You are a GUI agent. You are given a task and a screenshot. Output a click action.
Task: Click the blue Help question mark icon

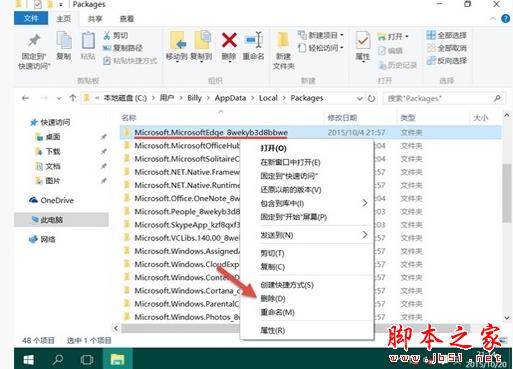pyautogui.click(x=505, y=19)
